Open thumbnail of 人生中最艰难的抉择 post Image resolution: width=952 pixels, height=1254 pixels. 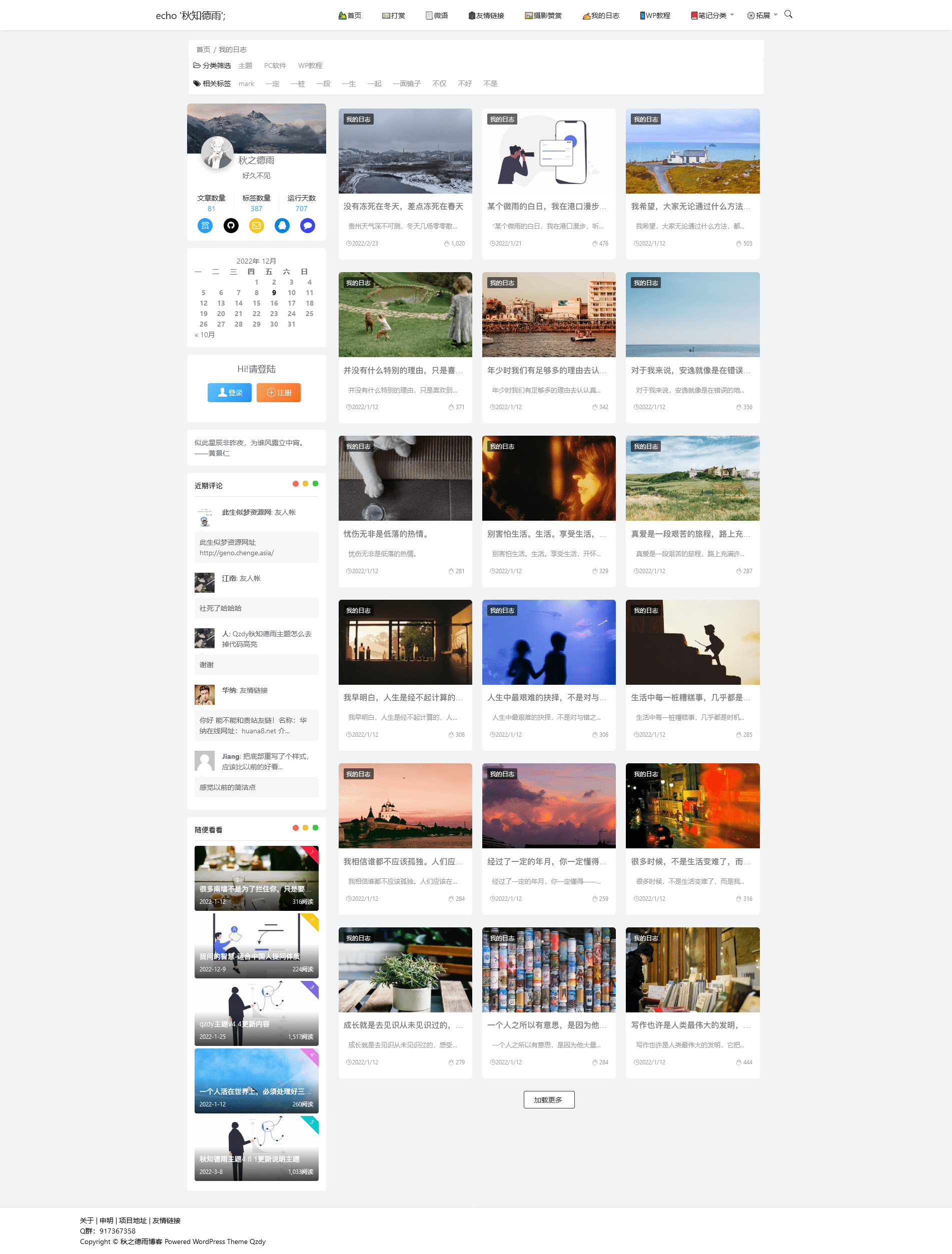(x=548, y=642)
